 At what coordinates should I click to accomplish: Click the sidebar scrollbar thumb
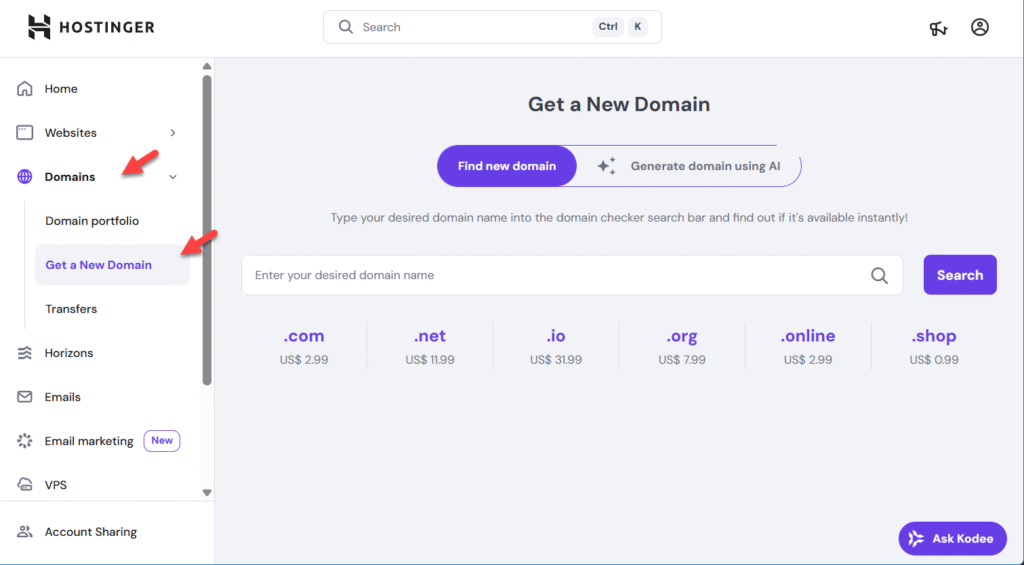click(207, 230)
